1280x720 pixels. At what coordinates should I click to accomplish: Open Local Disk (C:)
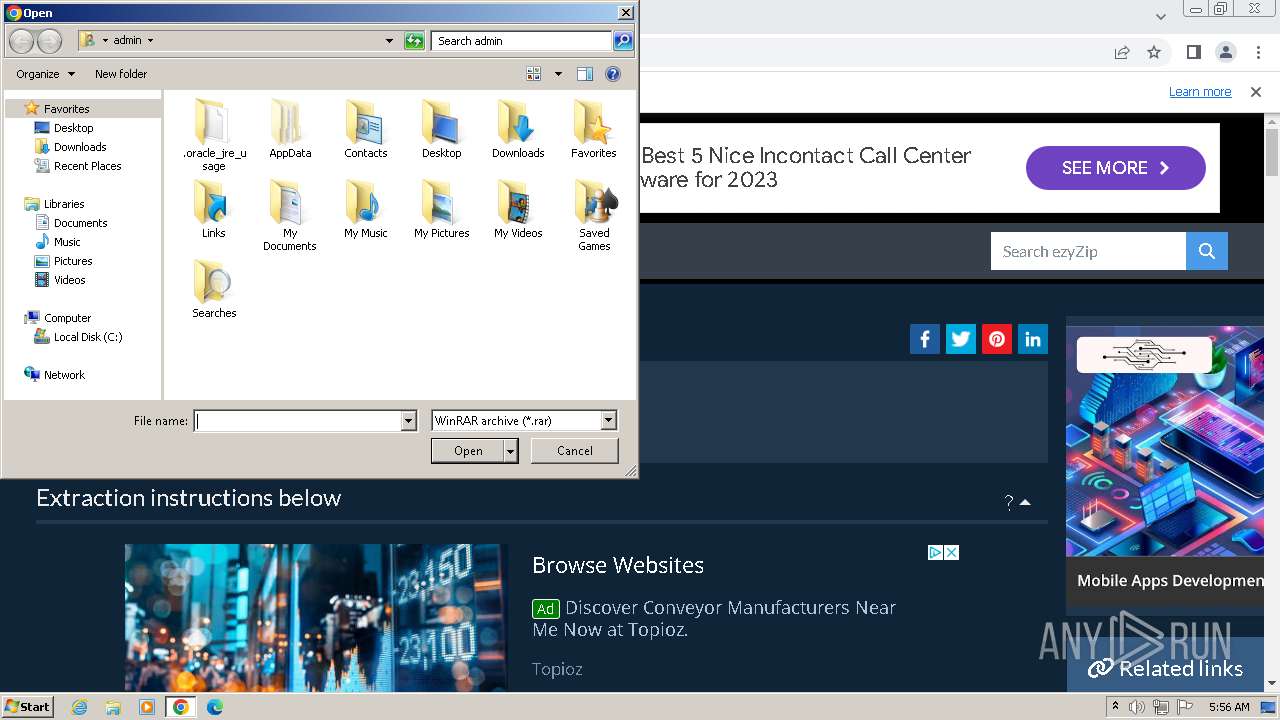click(88, 337)
